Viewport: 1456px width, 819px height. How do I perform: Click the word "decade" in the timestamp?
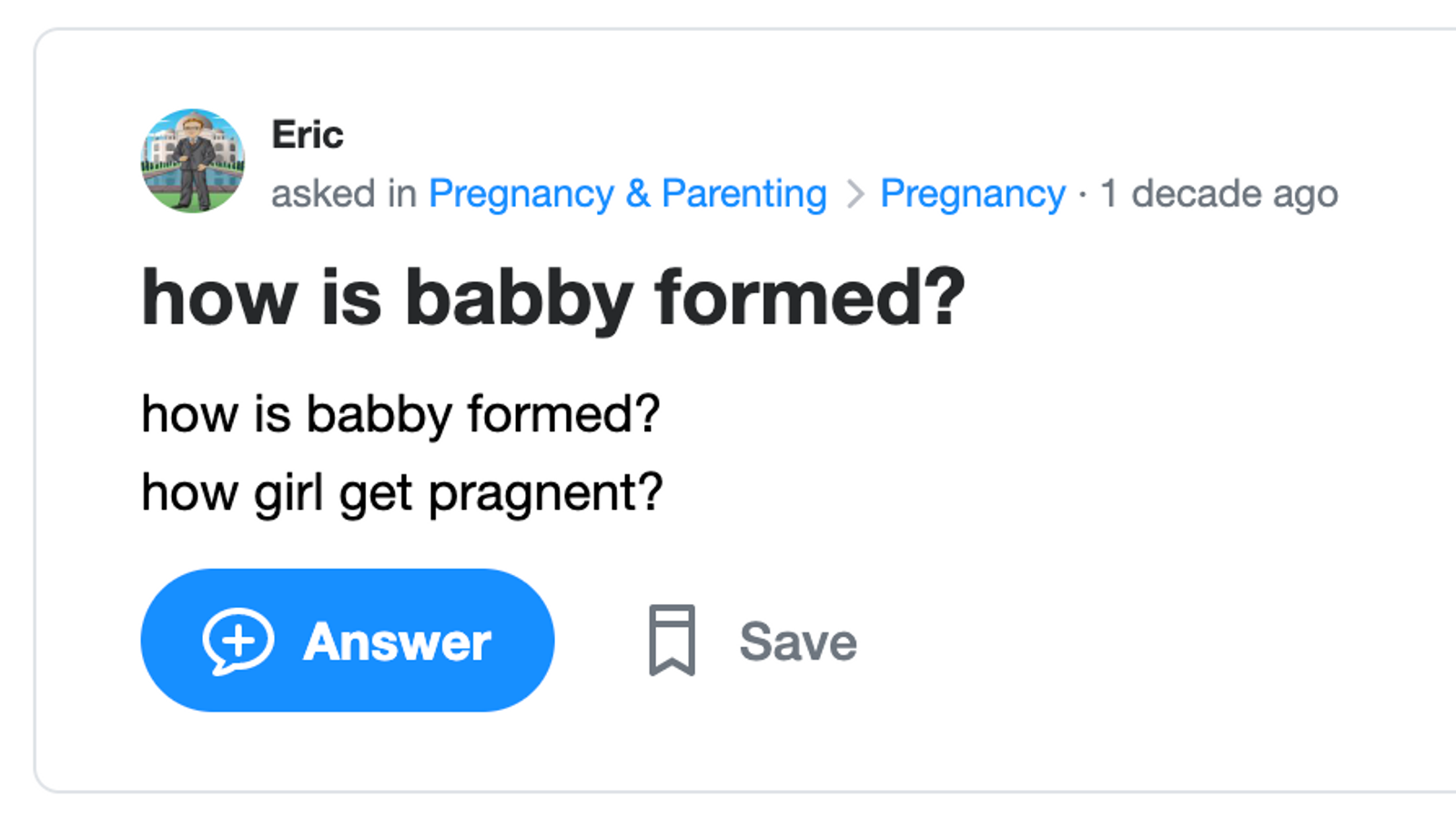point(1196,194)
